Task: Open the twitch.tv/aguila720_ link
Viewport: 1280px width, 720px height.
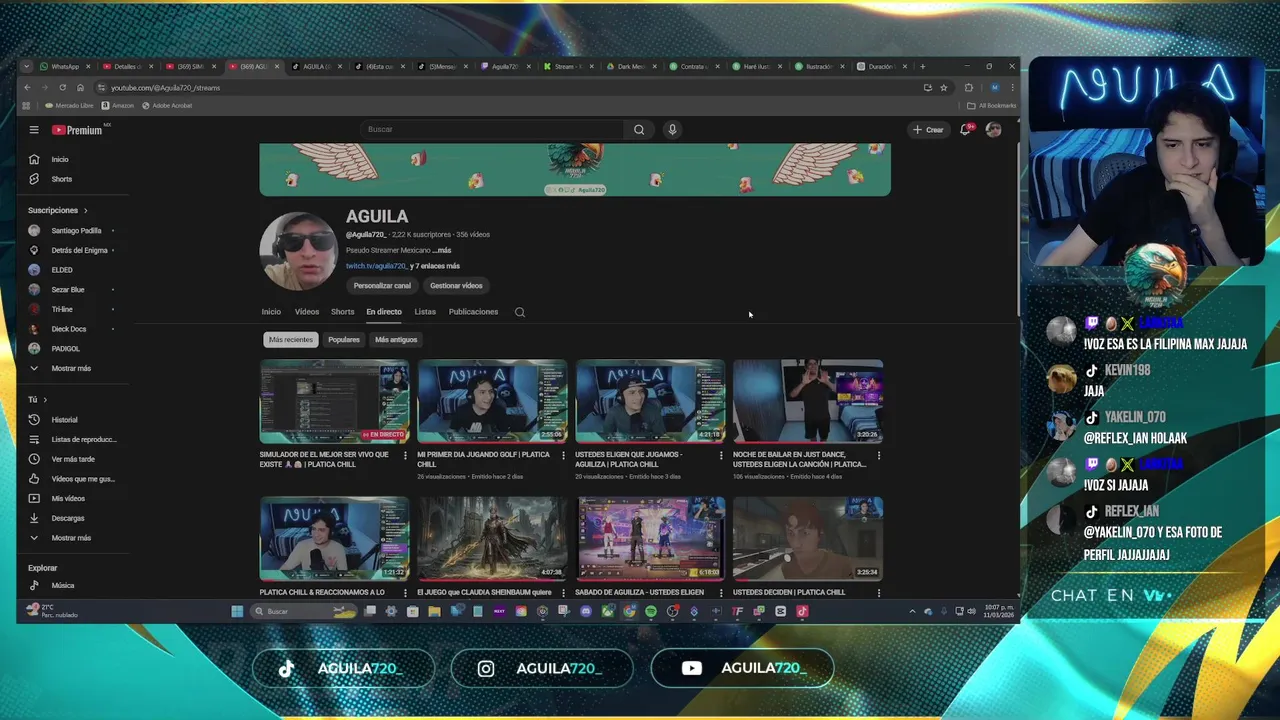Action: [x=376, y=266]
